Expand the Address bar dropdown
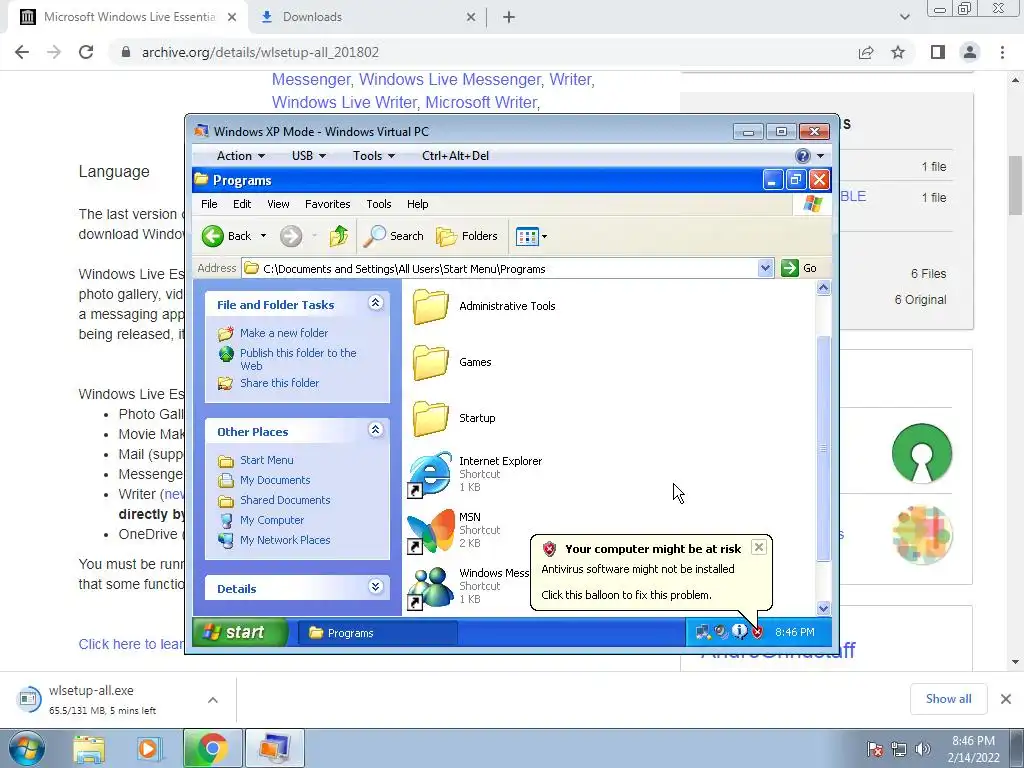This screenshot has width=1024, height=768. tap(765, 268)
